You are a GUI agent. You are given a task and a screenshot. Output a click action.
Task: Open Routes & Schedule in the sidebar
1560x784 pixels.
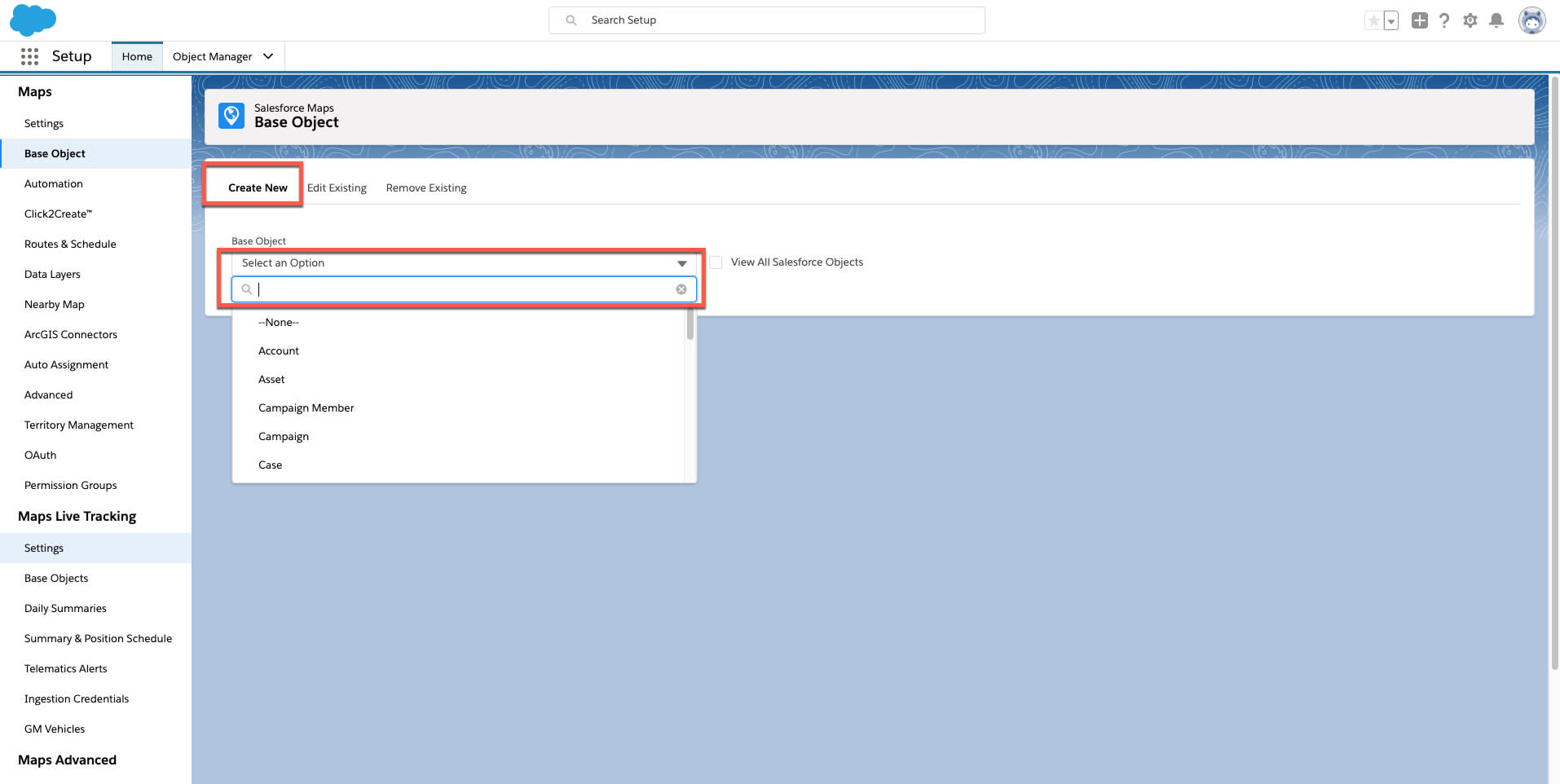tap(95, 244)
